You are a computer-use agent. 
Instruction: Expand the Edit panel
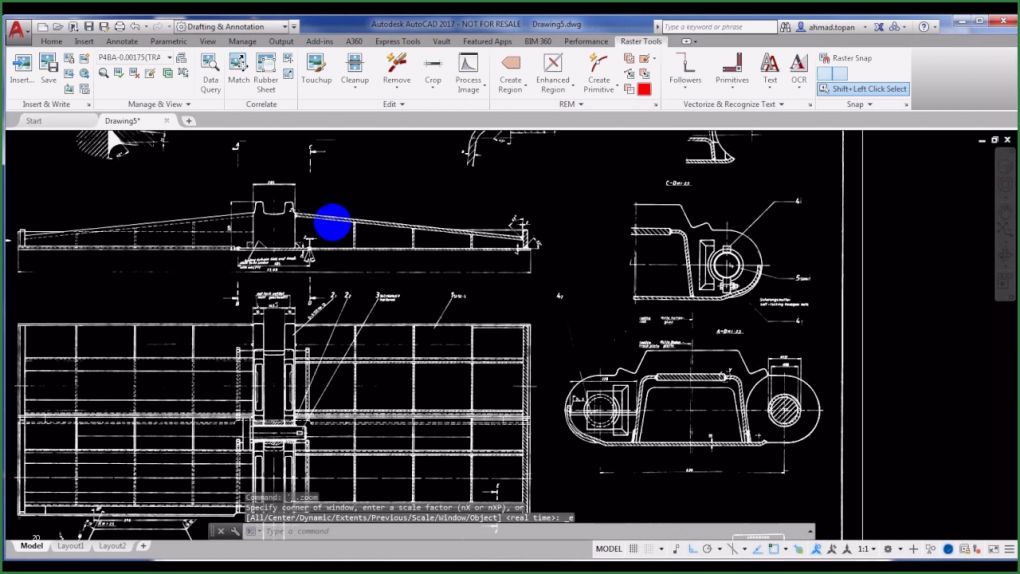pos(394,104)
